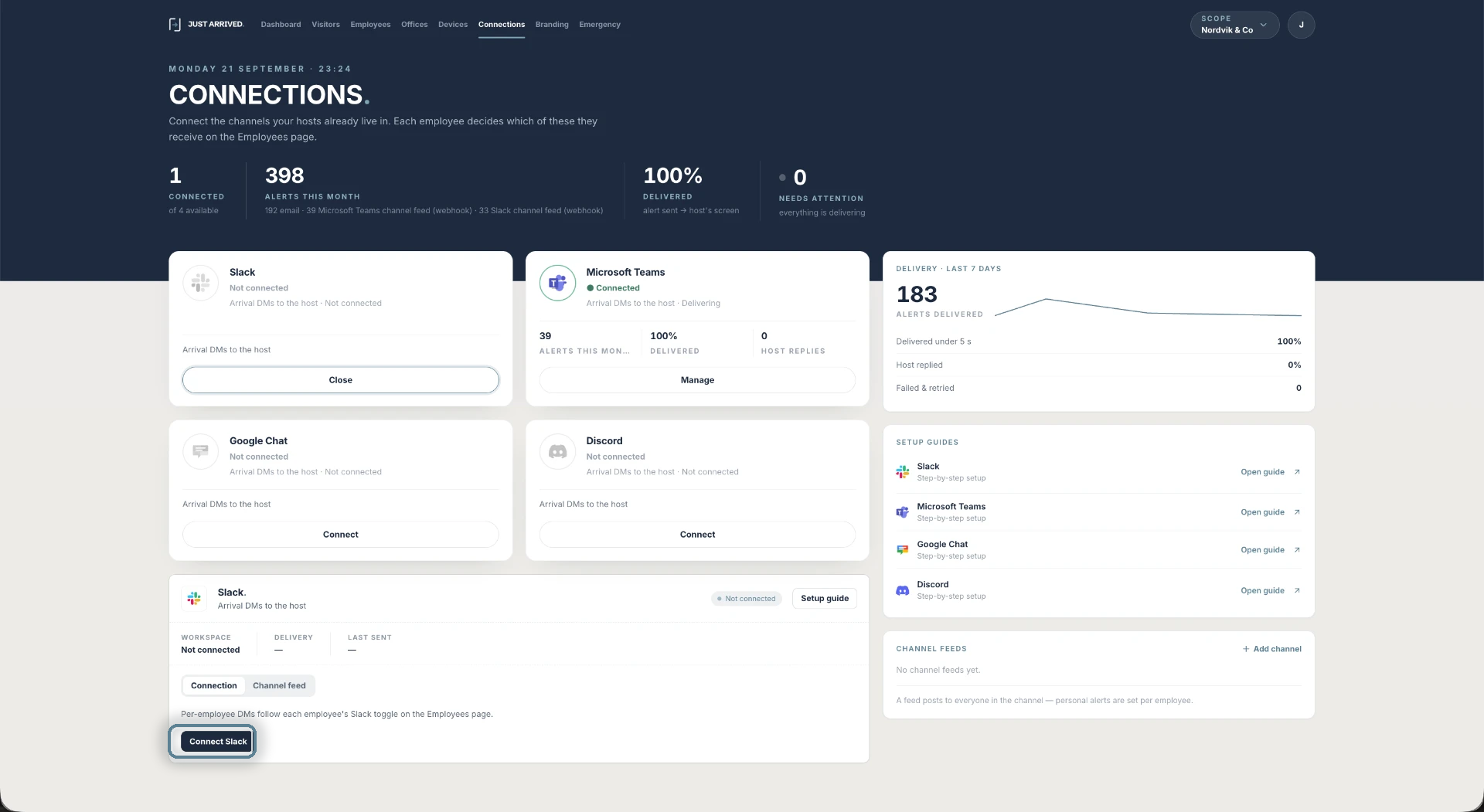
Task: Add a channel feed
Action: pyautogui.click(x=1271, y=649)
